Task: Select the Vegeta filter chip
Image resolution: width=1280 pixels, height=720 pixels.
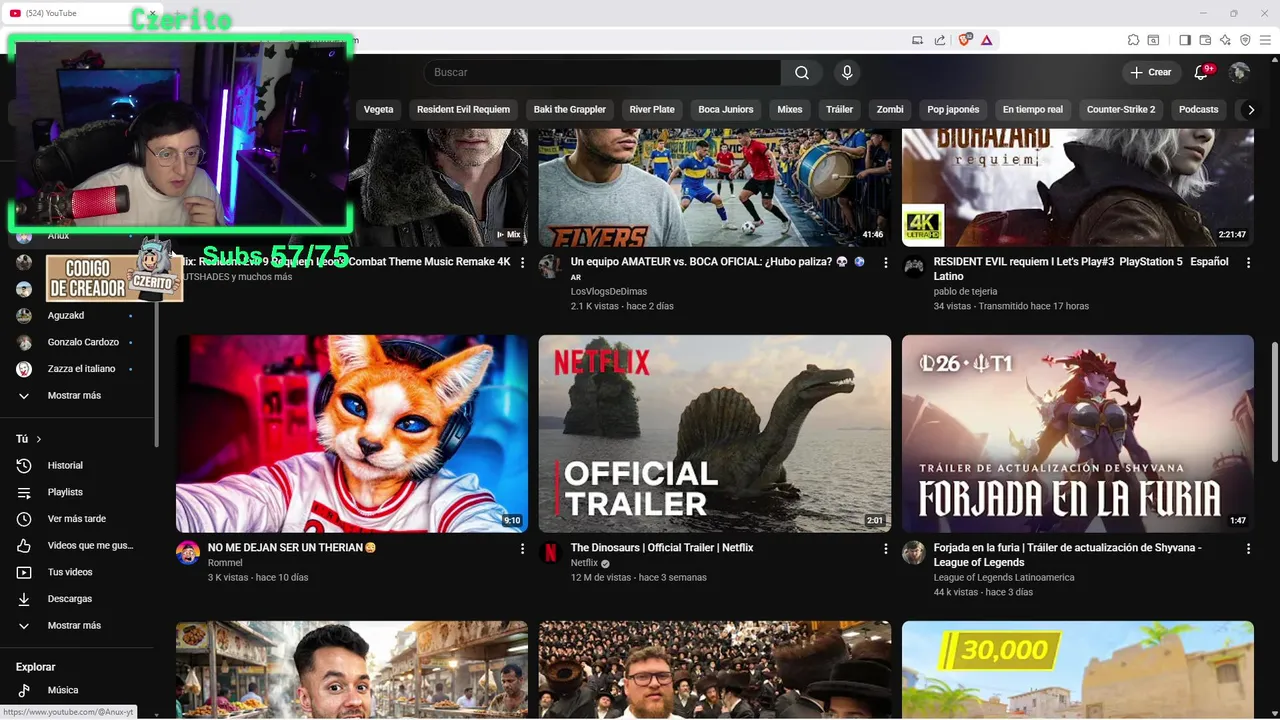Action: tap(378, 110)
